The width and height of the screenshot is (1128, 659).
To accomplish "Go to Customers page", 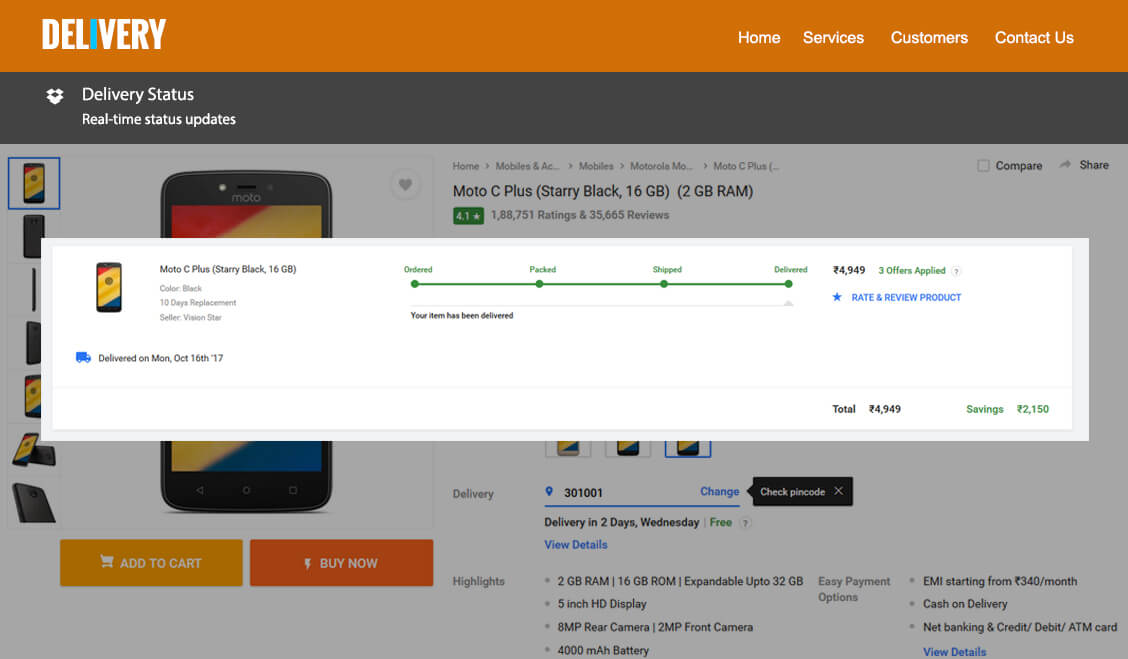I will point(929,37).
